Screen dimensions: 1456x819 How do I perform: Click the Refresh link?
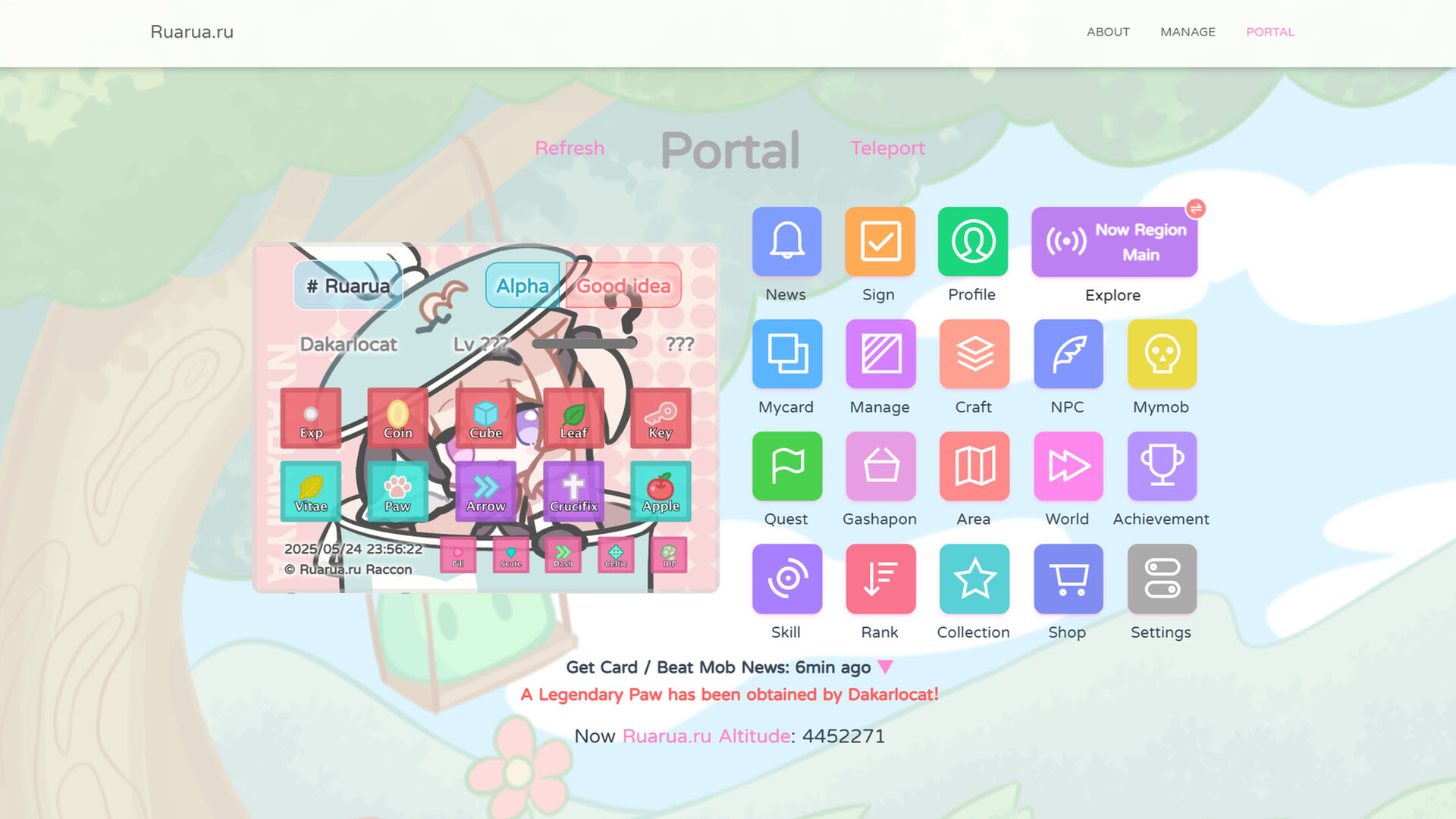point(570,148)
